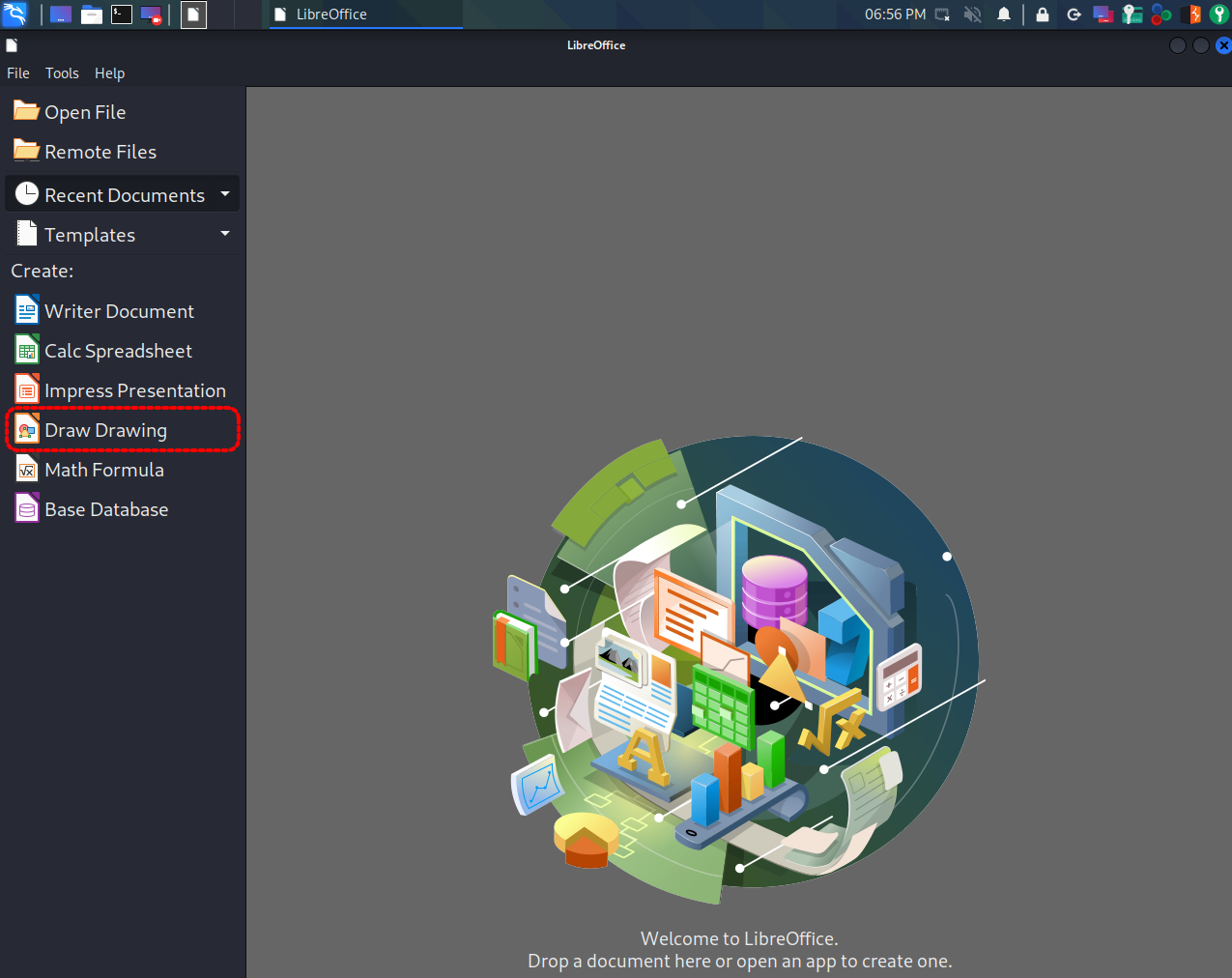Image resolution: width=1232 pixels, height=978 pixels.
Task: Open the Writer Document creator
Action: [104, 311]
